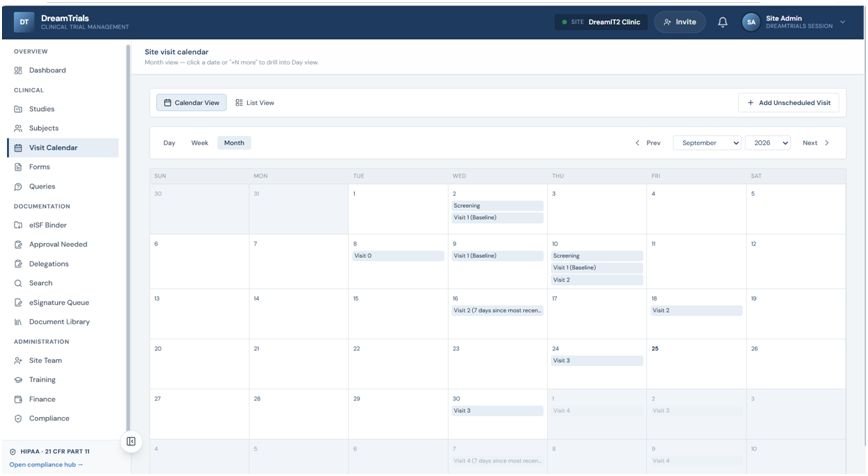The height and width of the screenshot is (476, 868).
Task: Open Screening event on September 10
Action: point(597,256)
